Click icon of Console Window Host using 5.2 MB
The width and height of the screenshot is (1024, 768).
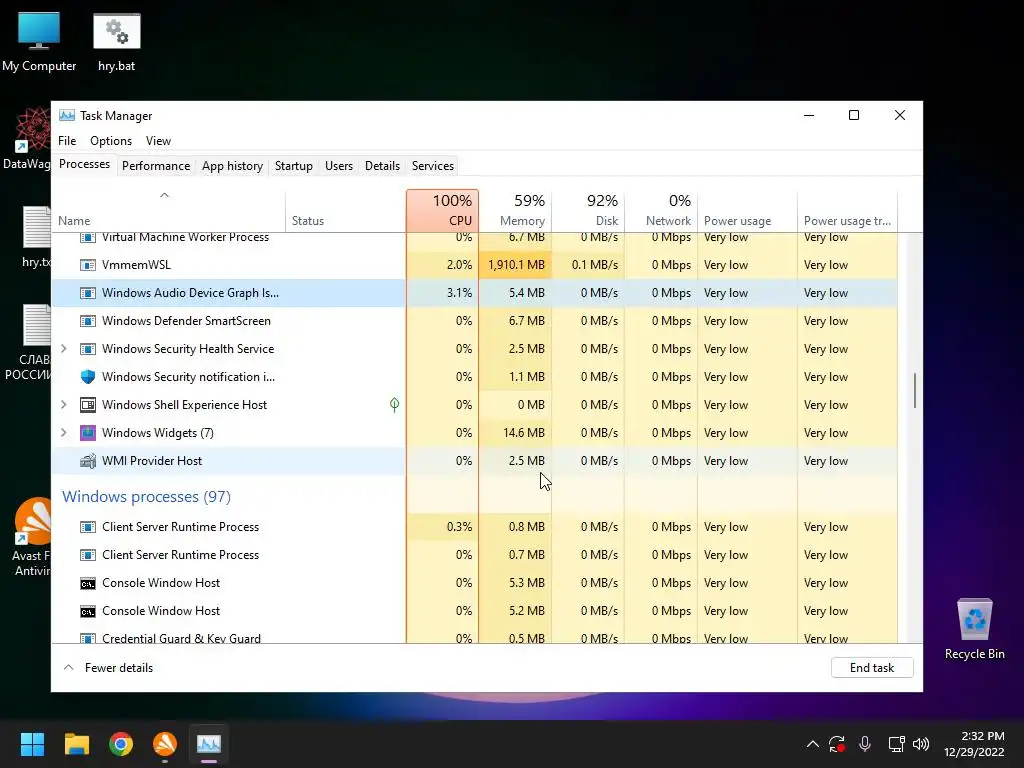tap(88, 611)
